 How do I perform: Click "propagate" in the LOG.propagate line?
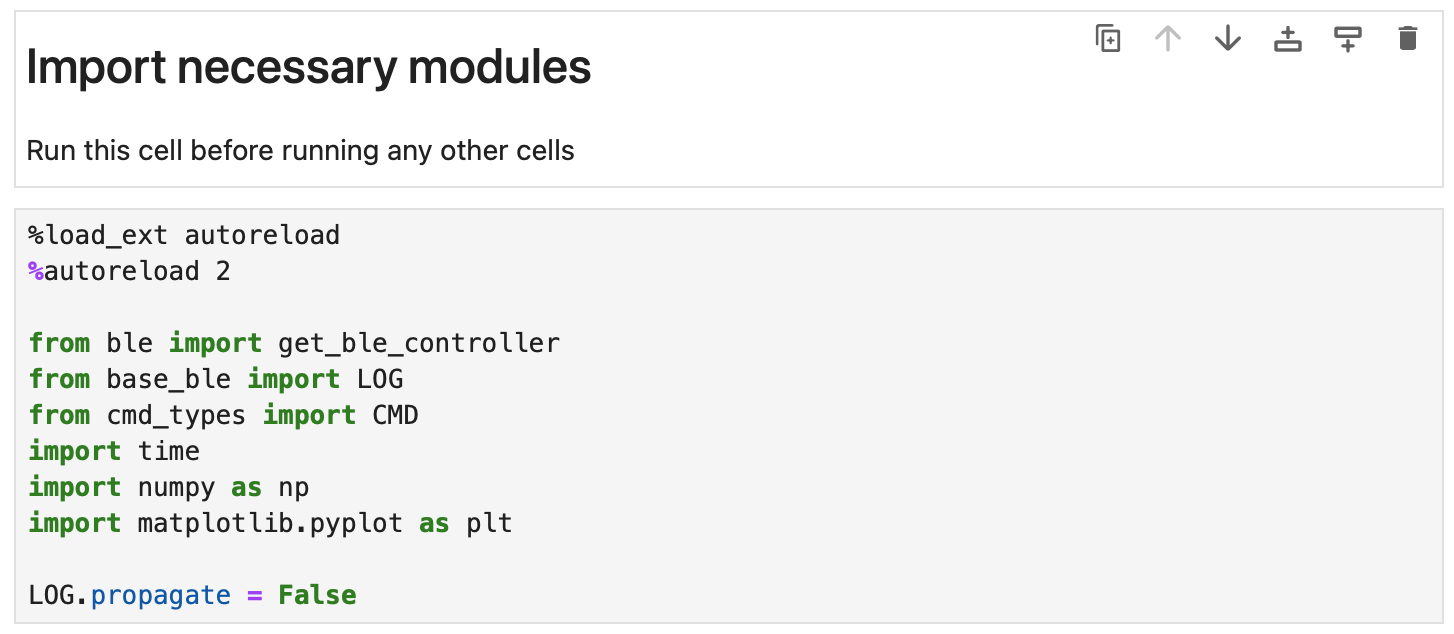click(x=160, y=596)
